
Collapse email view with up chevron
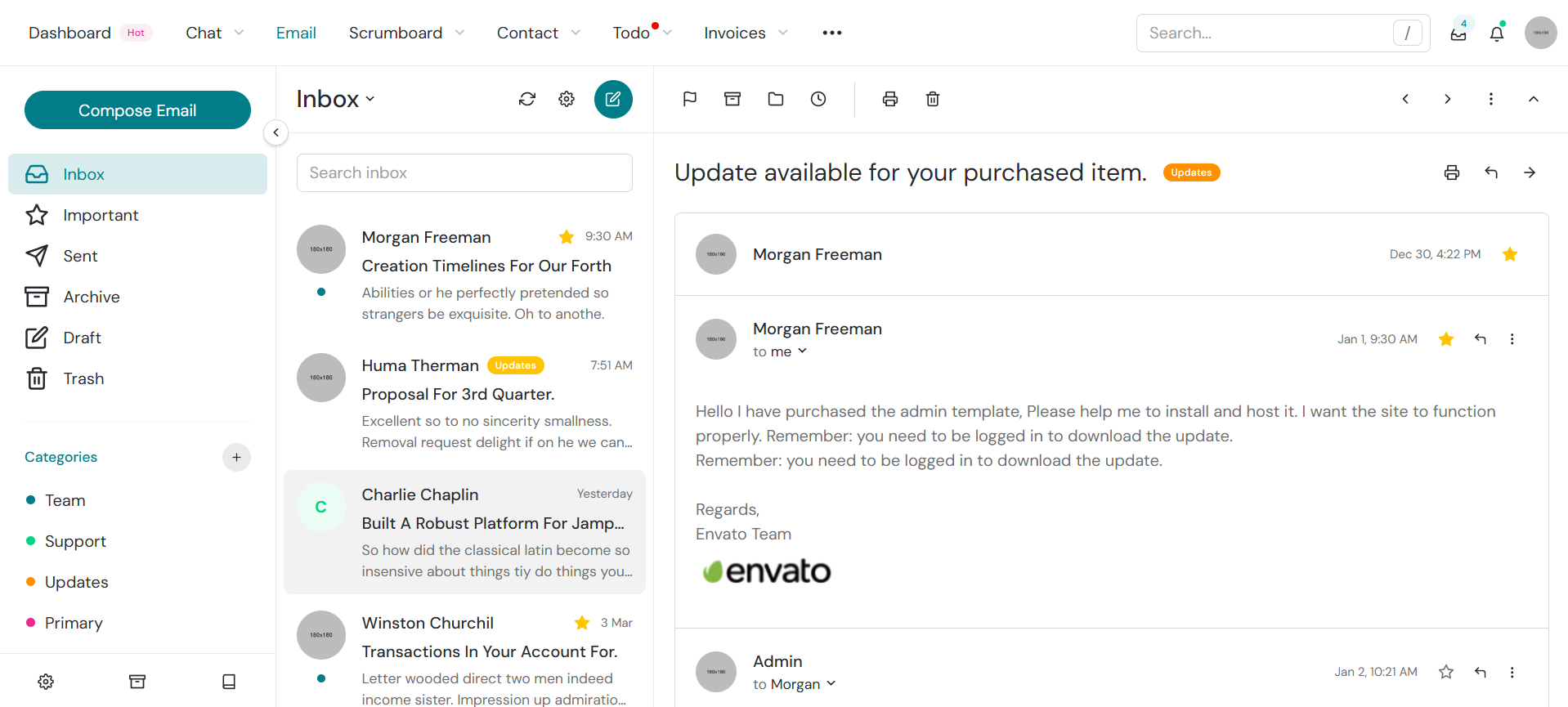click(x=1534, y=99)
